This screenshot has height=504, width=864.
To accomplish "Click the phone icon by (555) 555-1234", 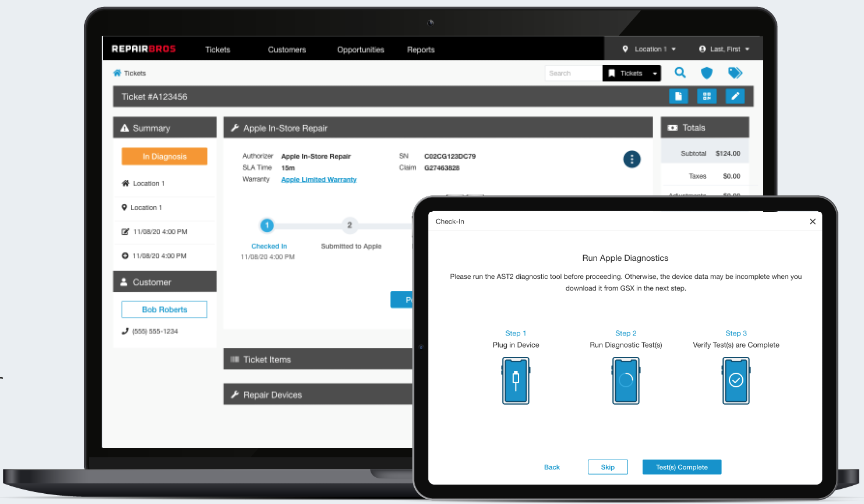I will click(x=125, y=331).
